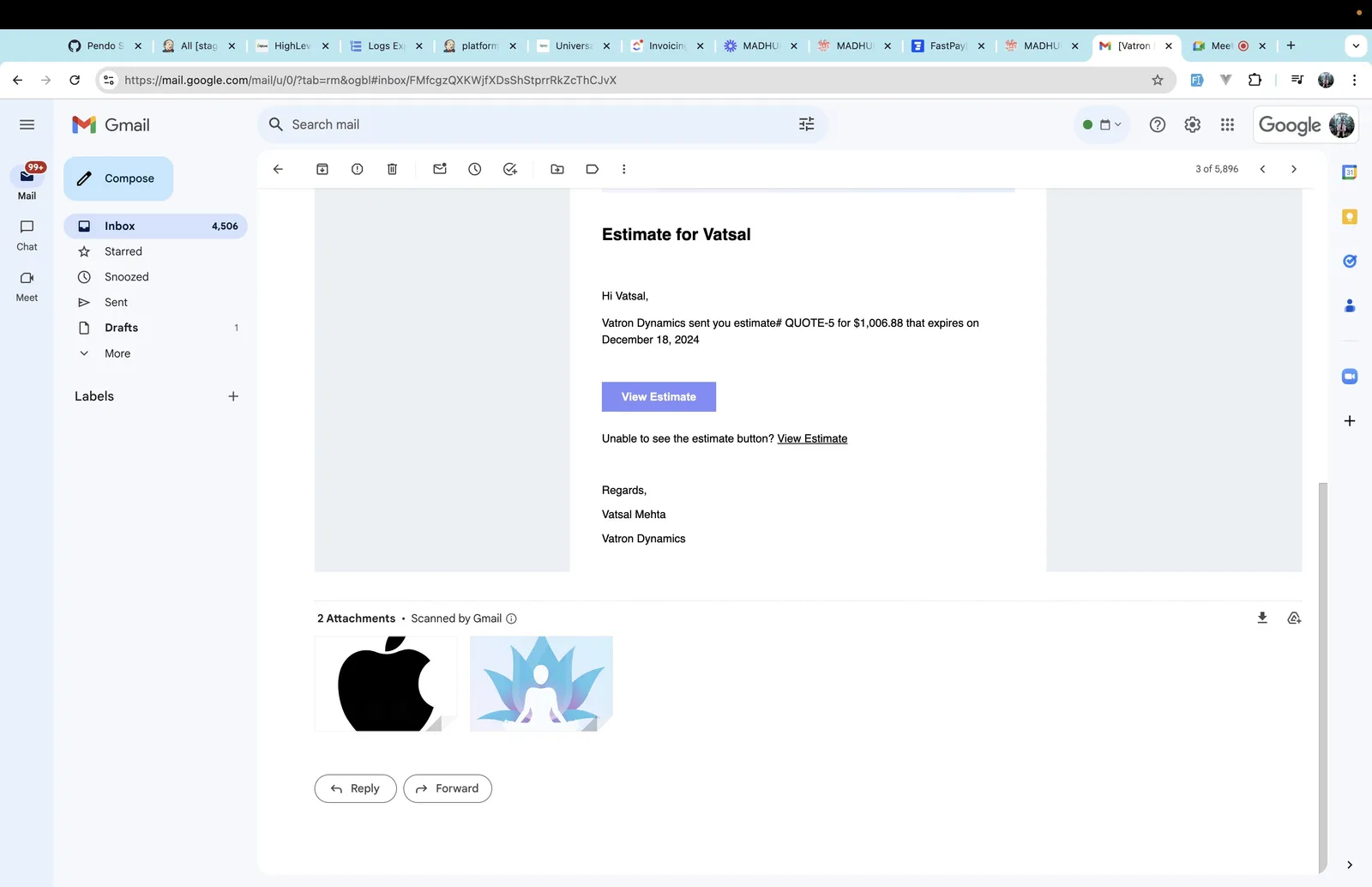Open Gmail support help icon
Screen dimensions: 1372x887
1158,125
